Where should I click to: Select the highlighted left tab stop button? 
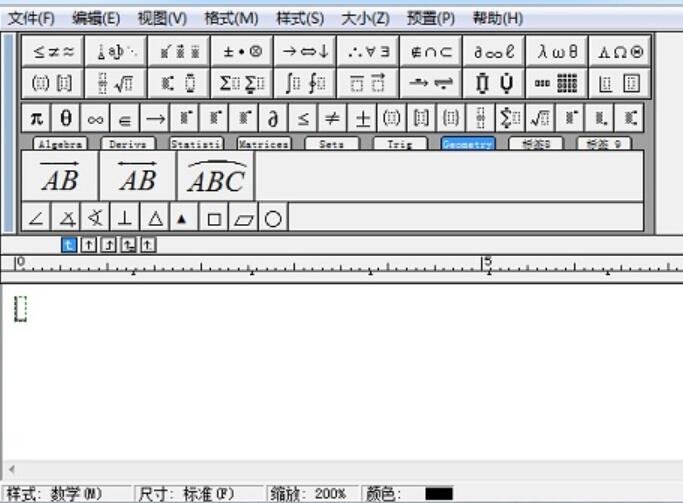(x=69, y=244)
